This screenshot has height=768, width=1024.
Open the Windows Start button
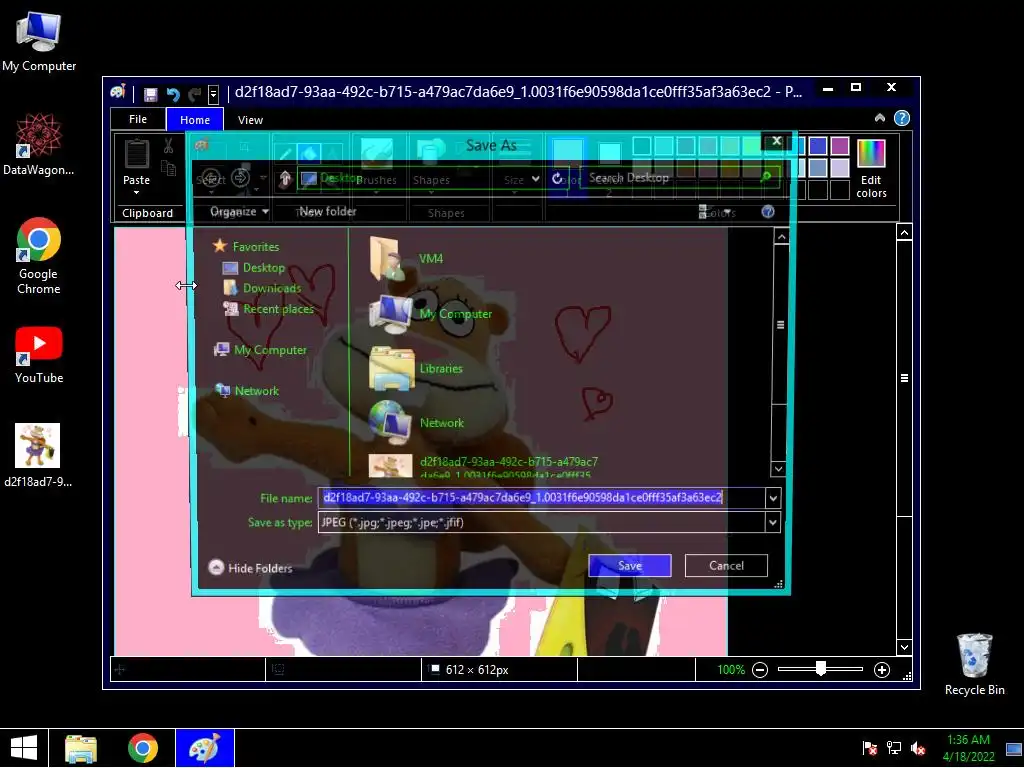pos(24,748)
